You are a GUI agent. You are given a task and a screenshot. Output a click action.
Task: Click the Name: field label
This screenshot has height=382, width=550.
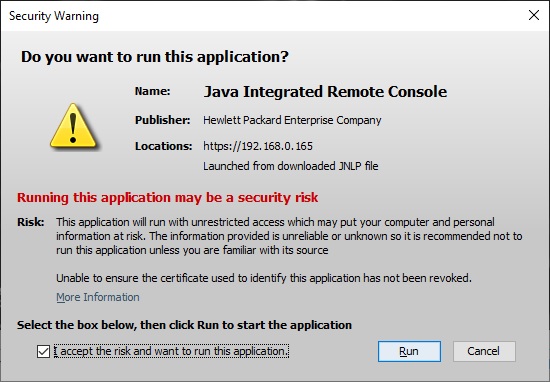click(x=153, y=91)
